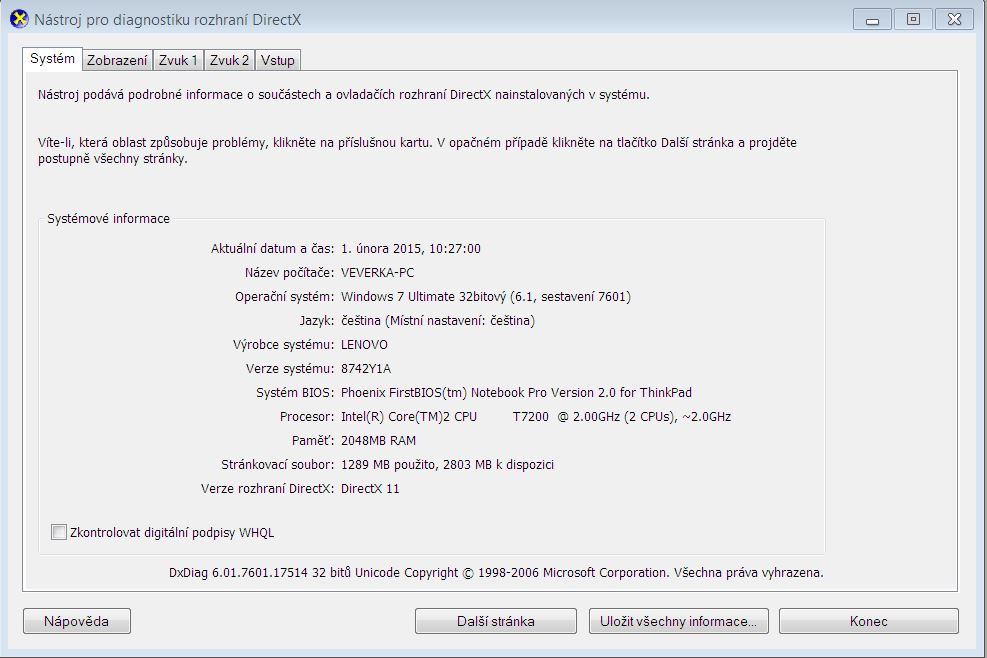Click Uložit všechny informace button
The height and width of the screenshot is (658, 987).
click(679, 621)
